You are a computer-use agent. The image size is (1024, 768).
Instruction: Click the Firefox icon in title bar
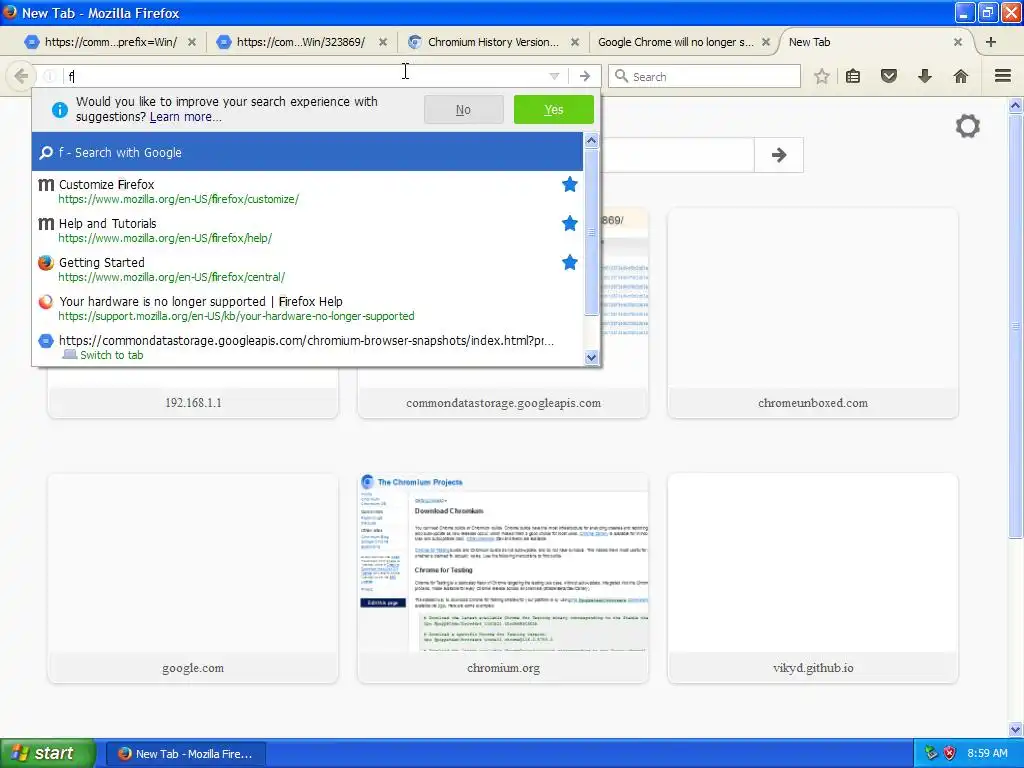(10, 12)
